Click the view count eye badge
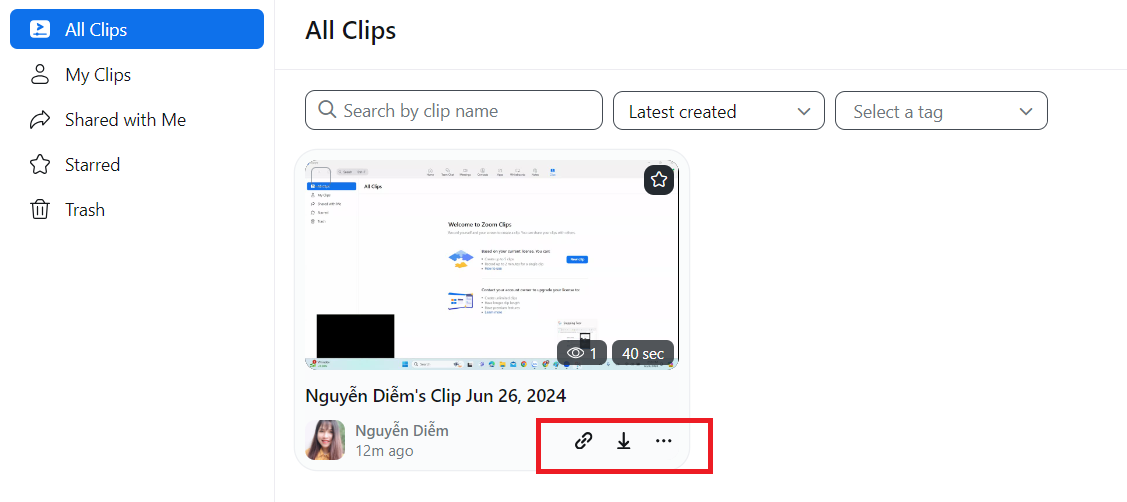Image resolution: width=1127 pixels, height=502 pixels. (x=581, y=353)
